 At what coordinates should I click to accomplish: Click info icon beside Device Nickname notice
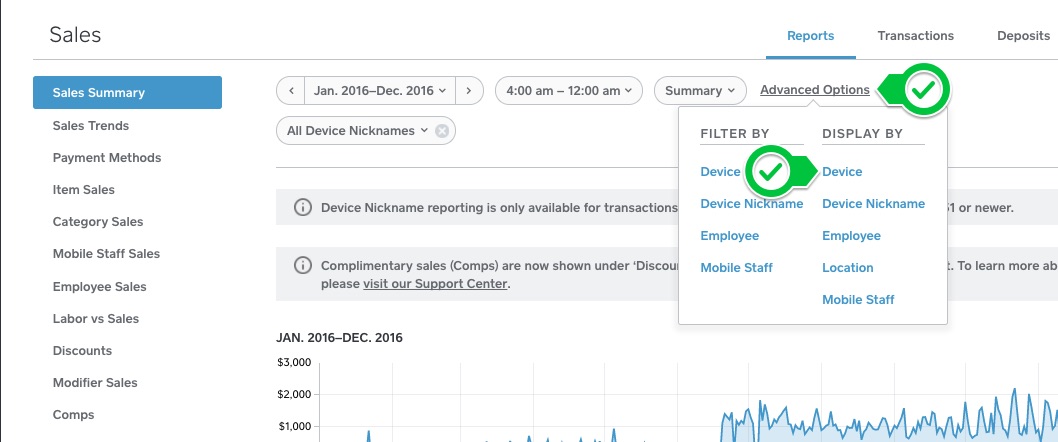(x=301, y=208)
